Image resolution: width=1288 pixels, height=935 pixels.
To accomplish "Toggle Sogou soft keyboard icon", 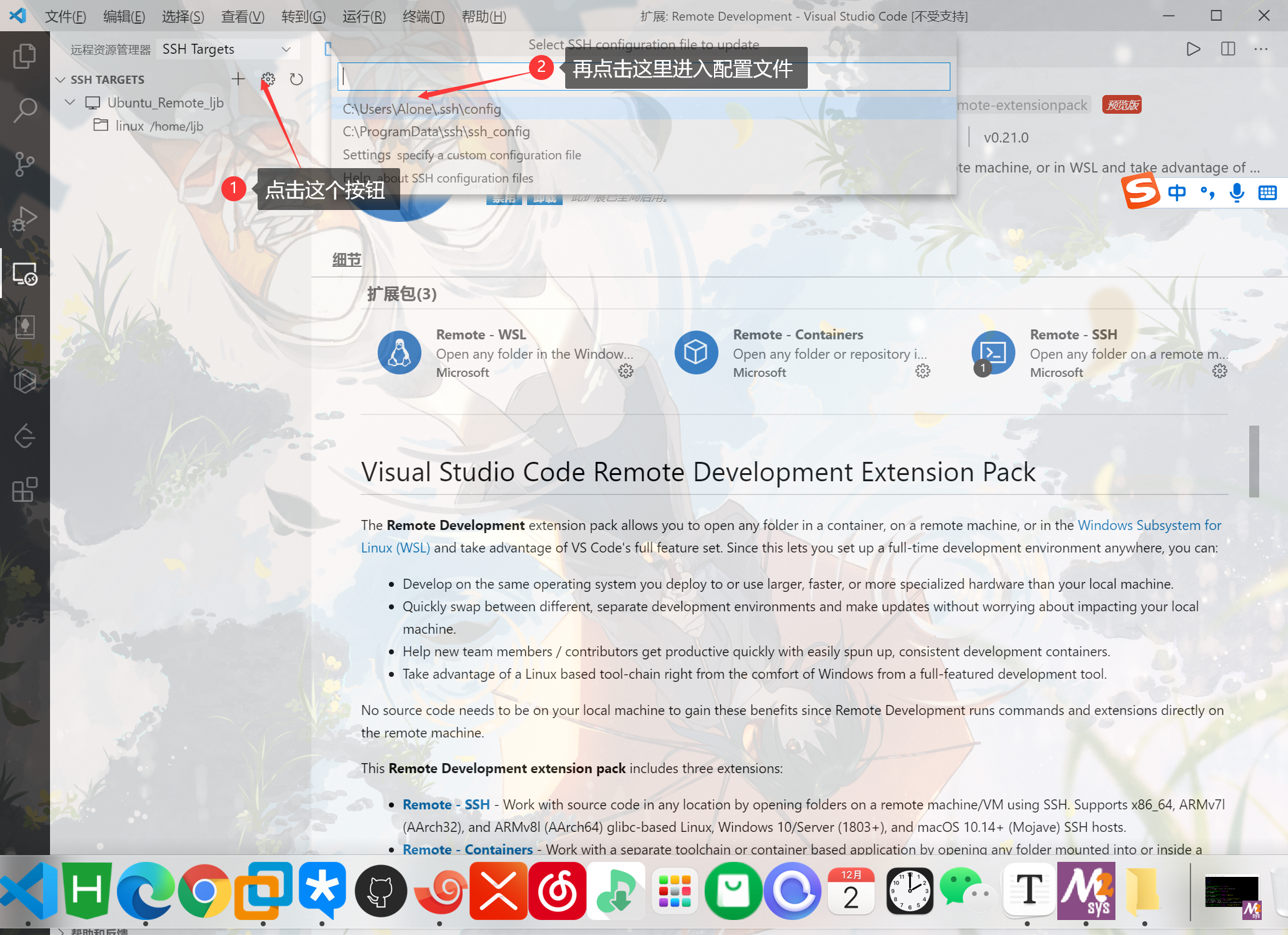I will point(1267,192).
